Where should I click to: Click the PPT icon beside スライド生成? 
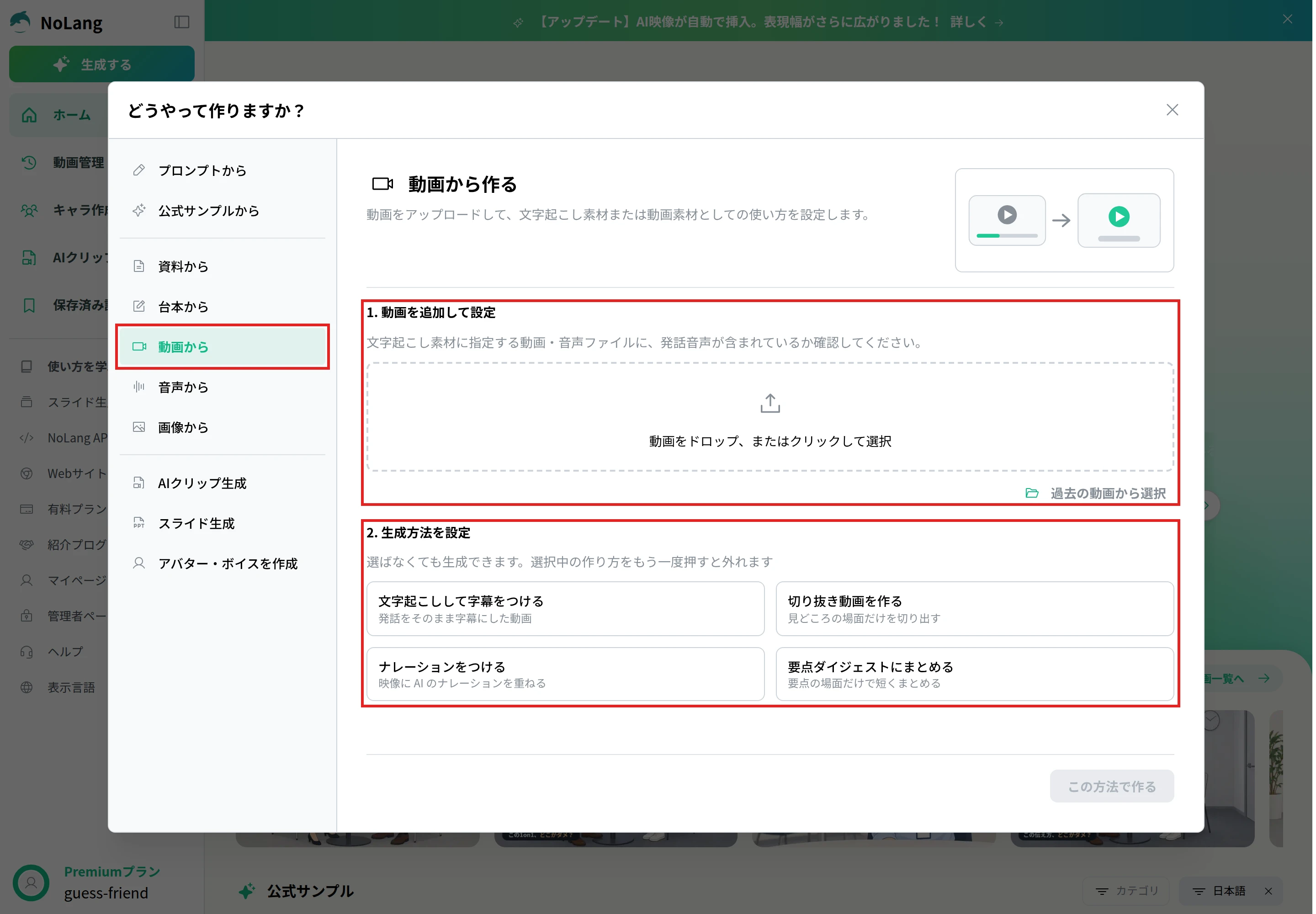point(138,523)
